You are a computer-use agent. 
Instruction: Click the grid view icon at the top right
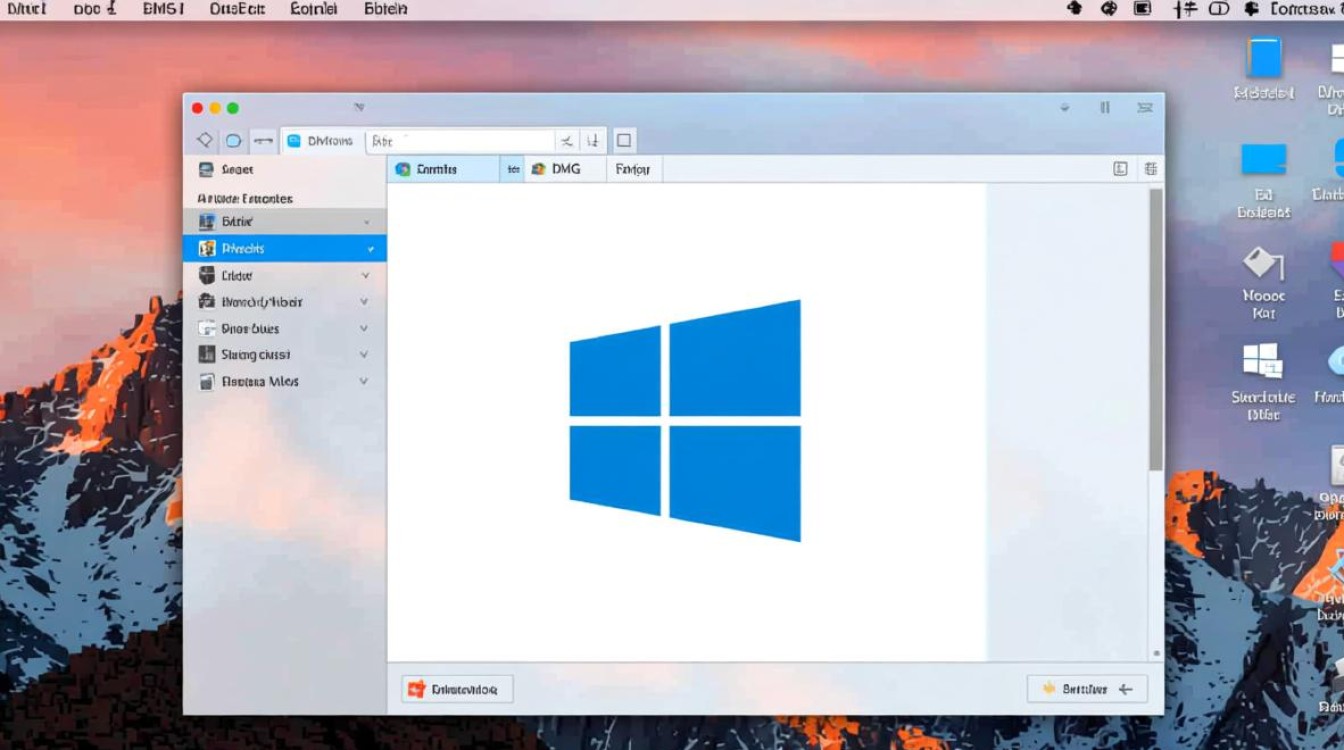pos(1148,169)
